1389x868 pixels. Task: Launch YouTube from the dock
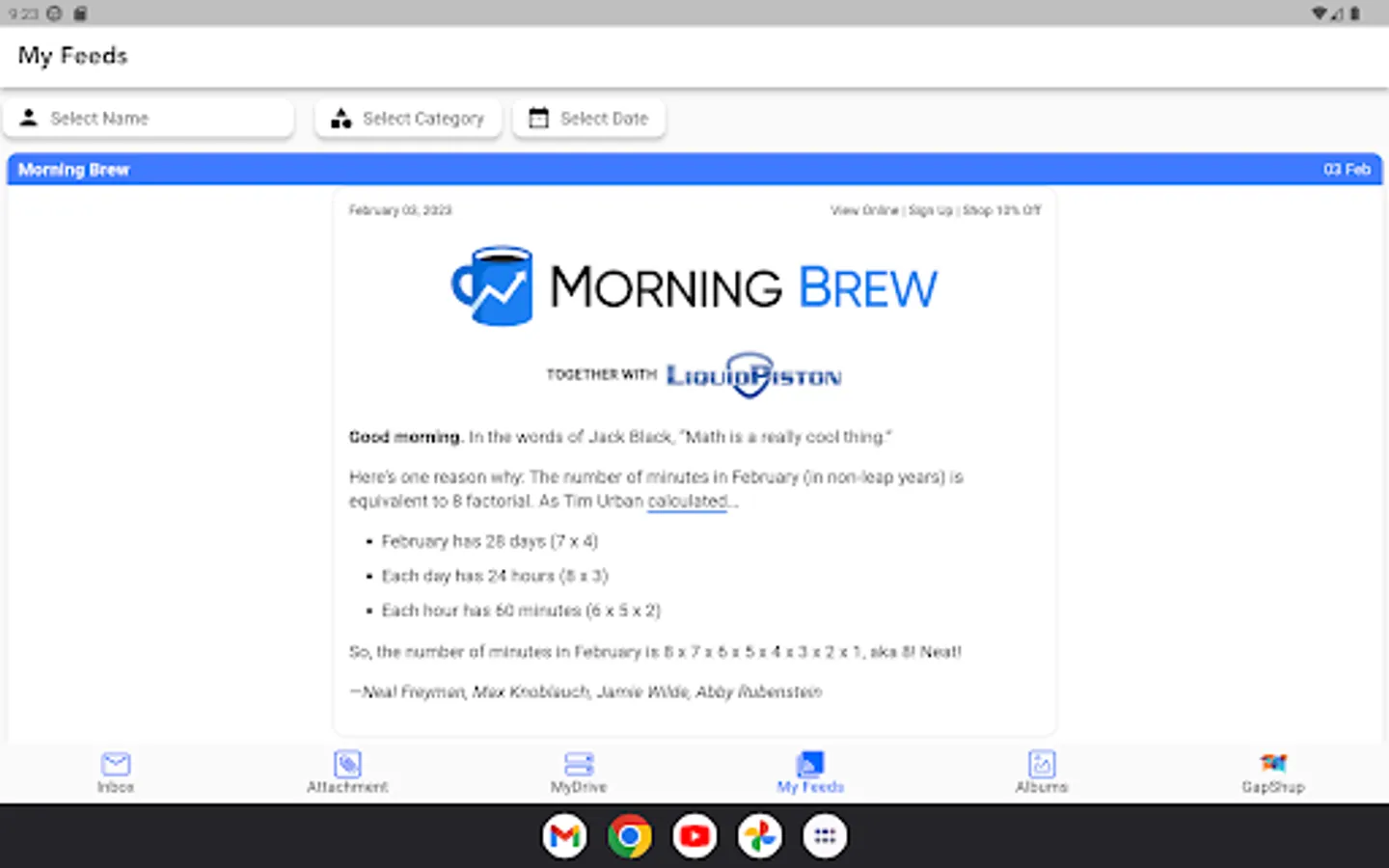694,836
